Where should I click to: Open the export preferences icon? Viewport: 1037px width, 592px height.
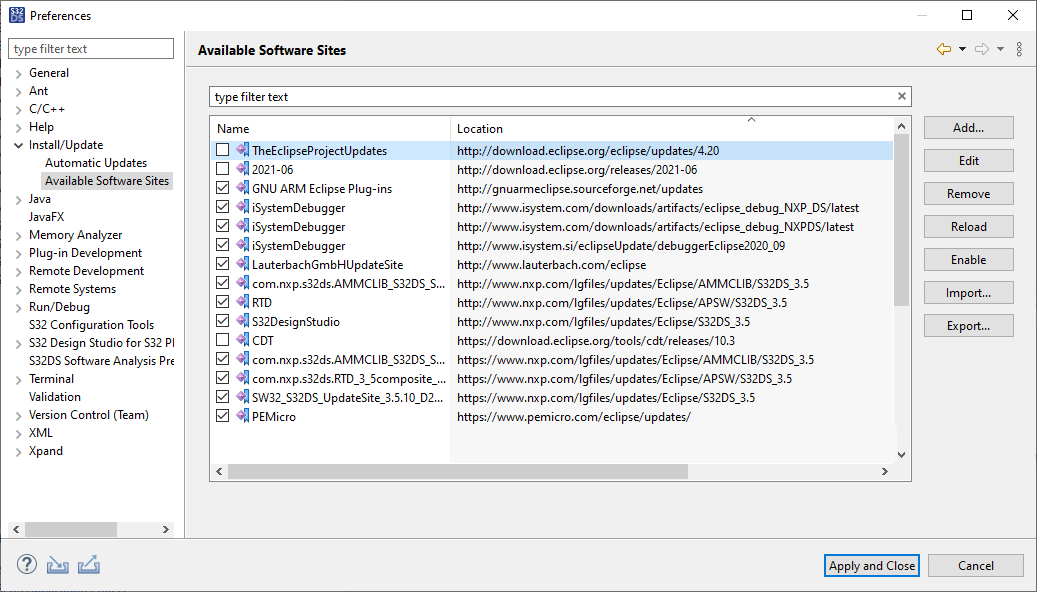(89, 565)
